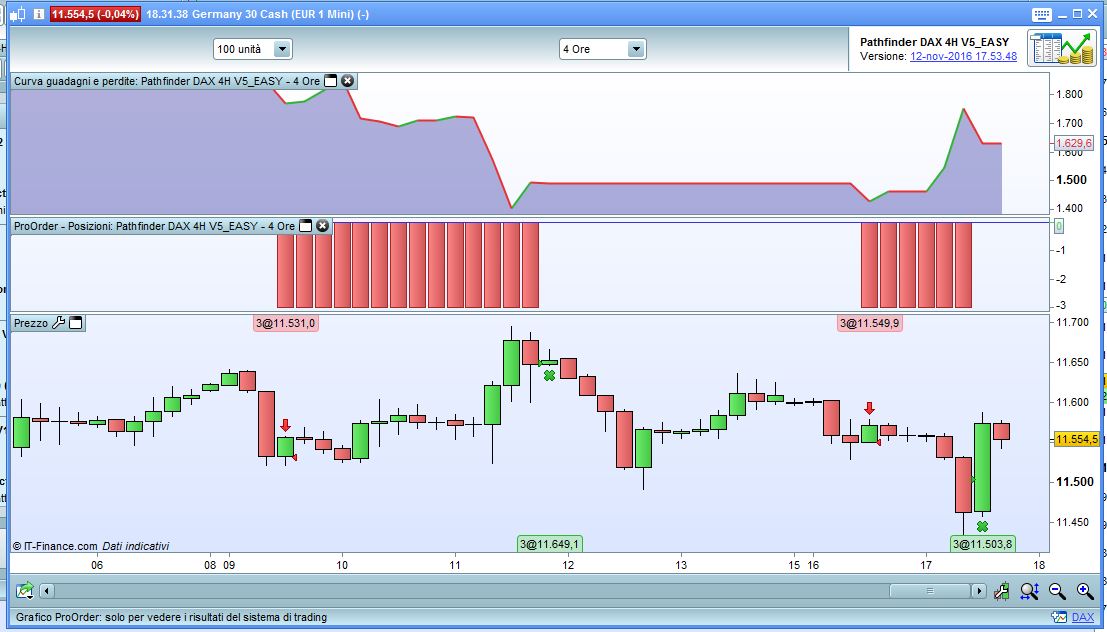
Task: Click the DAX chart icon in status bar
Action: [1059, 617]
